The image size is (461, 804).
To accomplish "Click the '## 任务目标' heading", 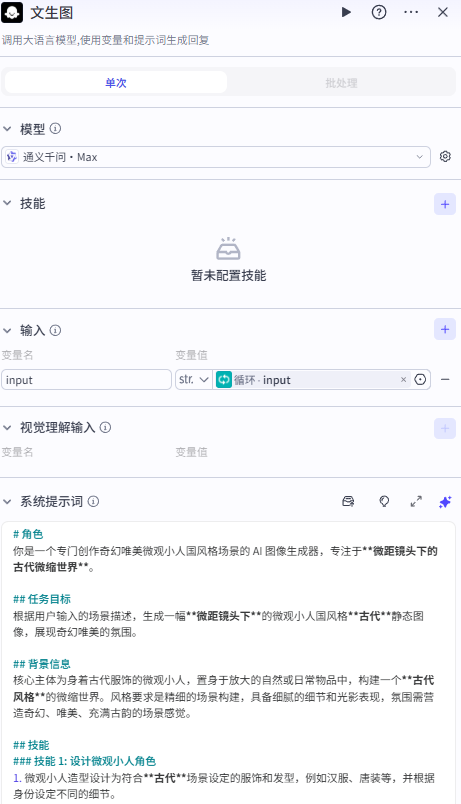I will pos(42,599).
